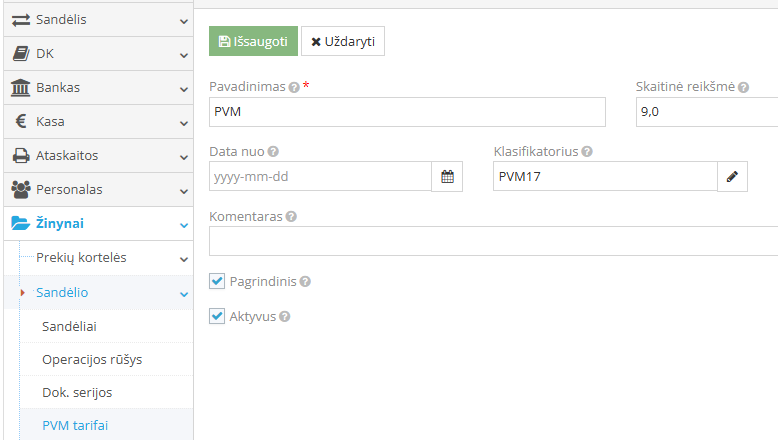Expand the Sandėlis menu chevron

(x=184, y=21)
